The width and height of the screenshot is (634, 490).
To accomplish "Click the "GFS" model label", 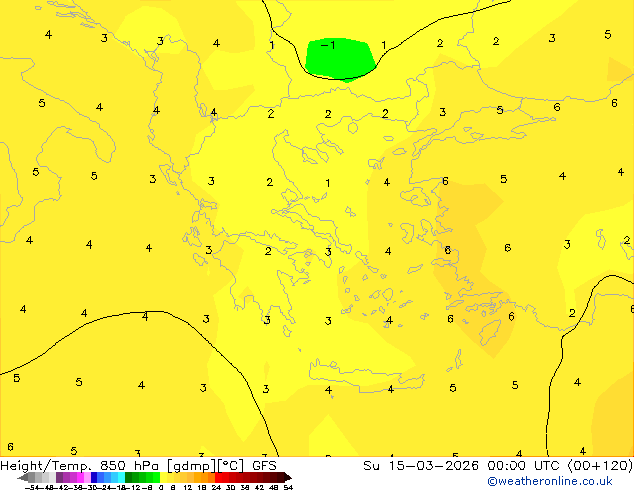I will pos(264,465).
